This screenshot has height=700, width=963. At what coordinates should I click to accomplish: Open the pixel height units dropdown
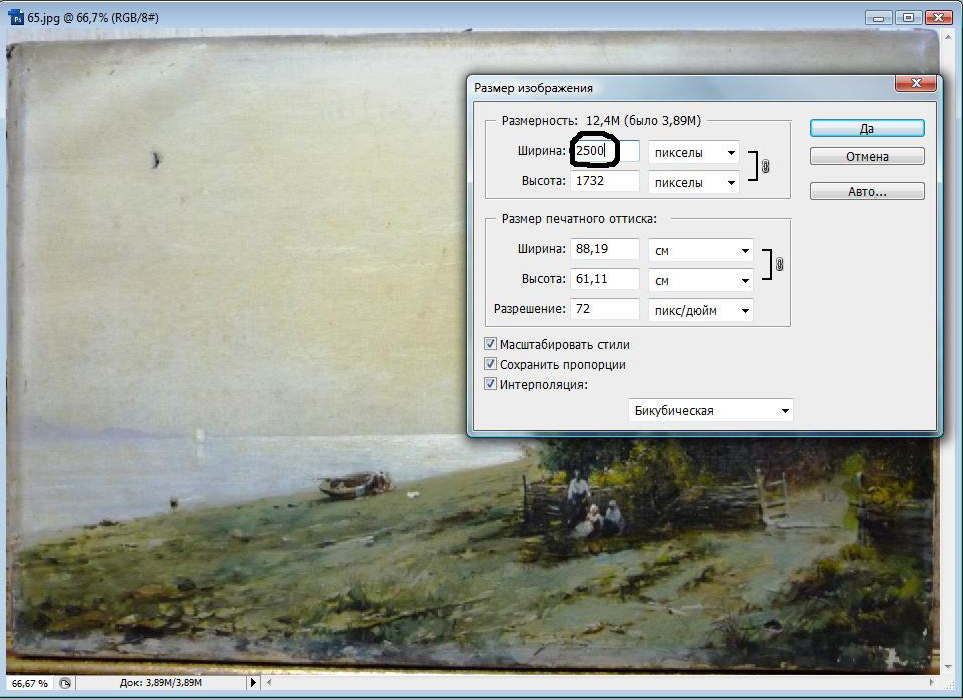693,182
